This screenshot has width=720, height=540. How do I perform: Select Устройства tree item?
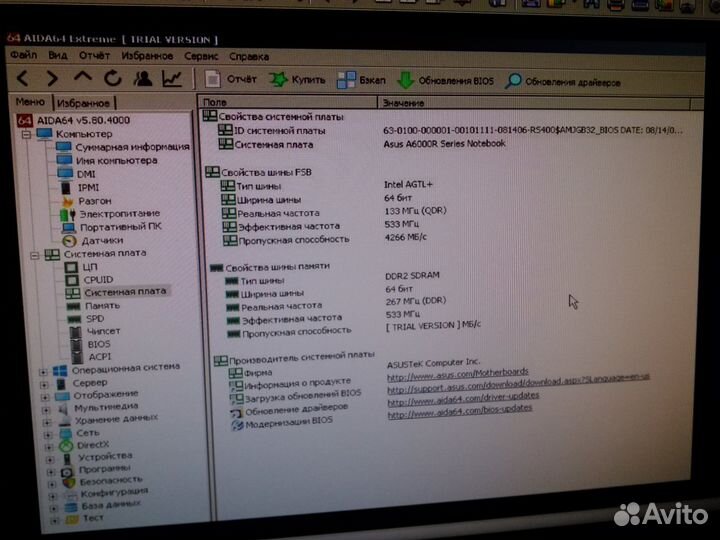coord(105,456)
